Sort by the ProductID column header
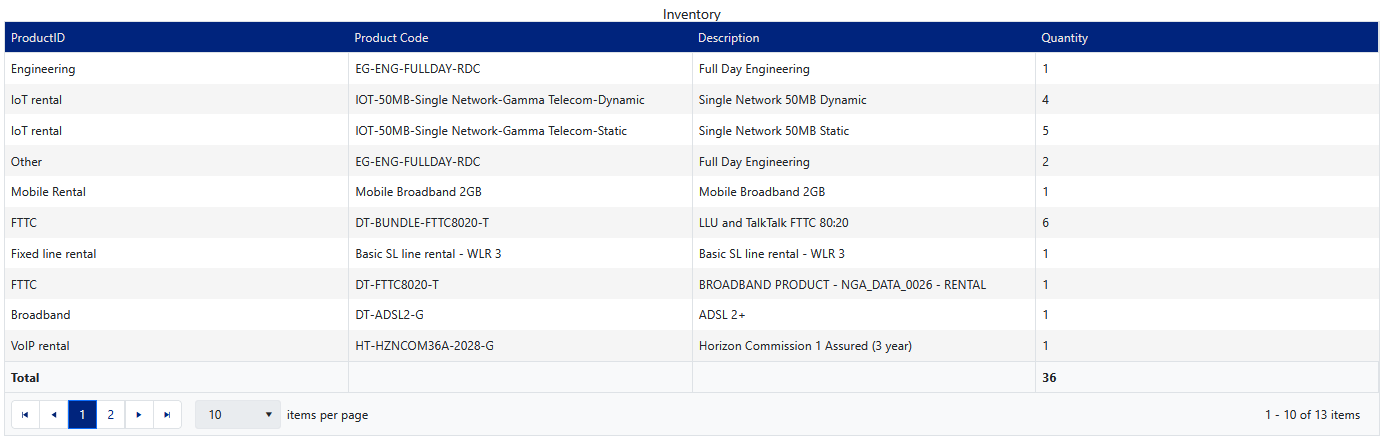Viewport: 1384px width, 442px height. (x=38, y=38)
